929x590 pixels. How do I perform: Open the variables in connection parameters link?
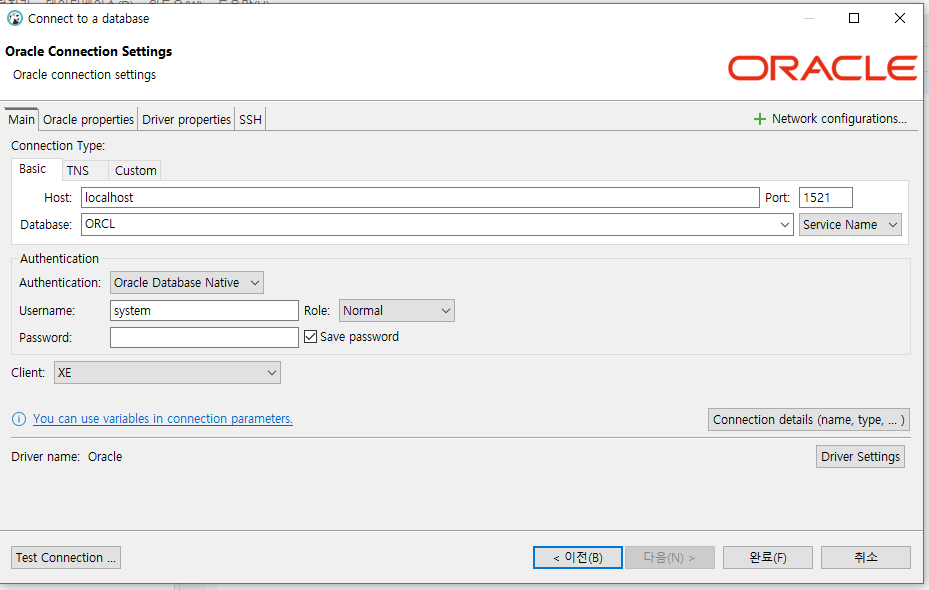(163, 419)
